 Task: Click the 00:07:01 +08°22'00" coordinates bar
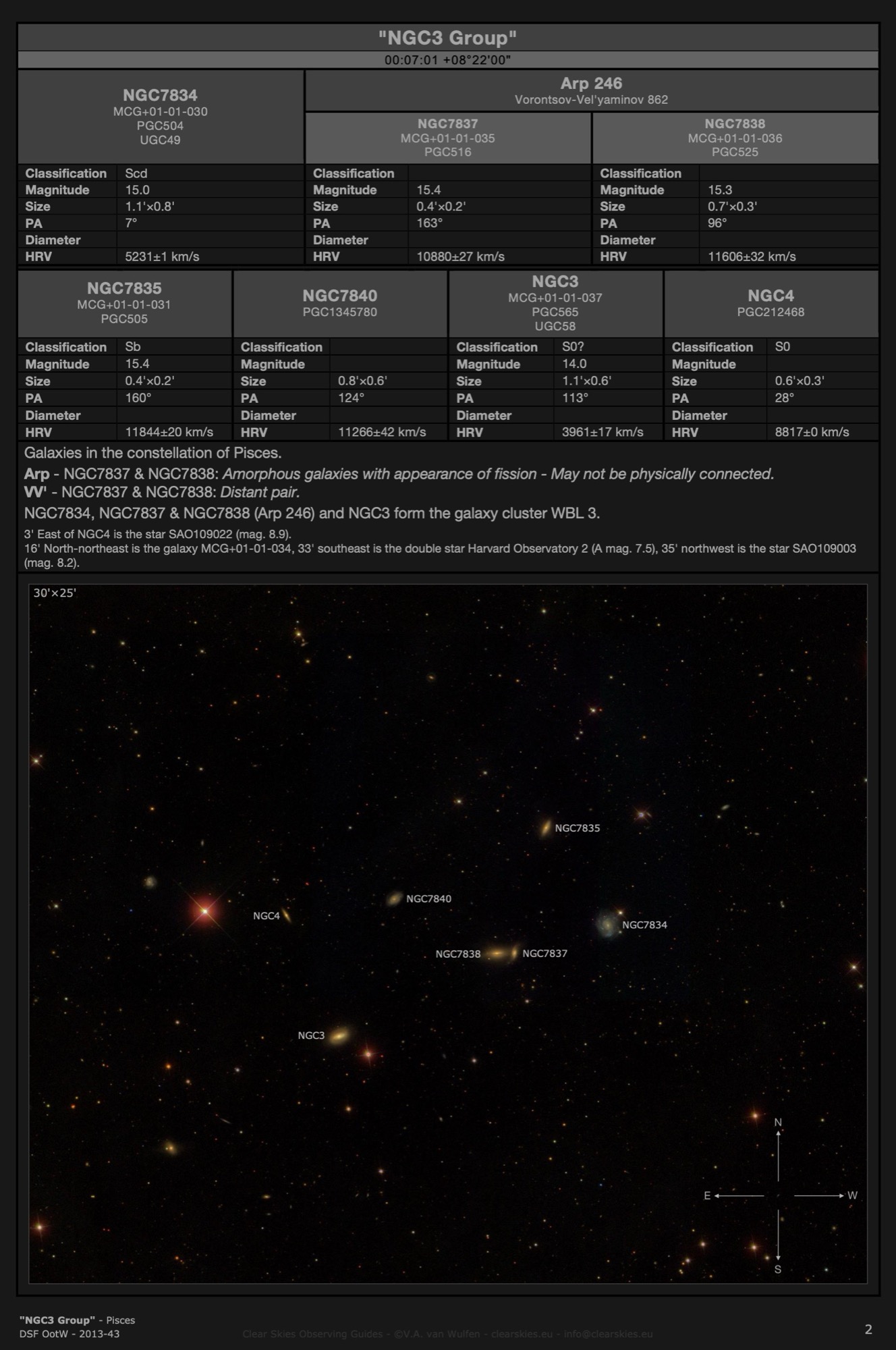pos(448,60)
